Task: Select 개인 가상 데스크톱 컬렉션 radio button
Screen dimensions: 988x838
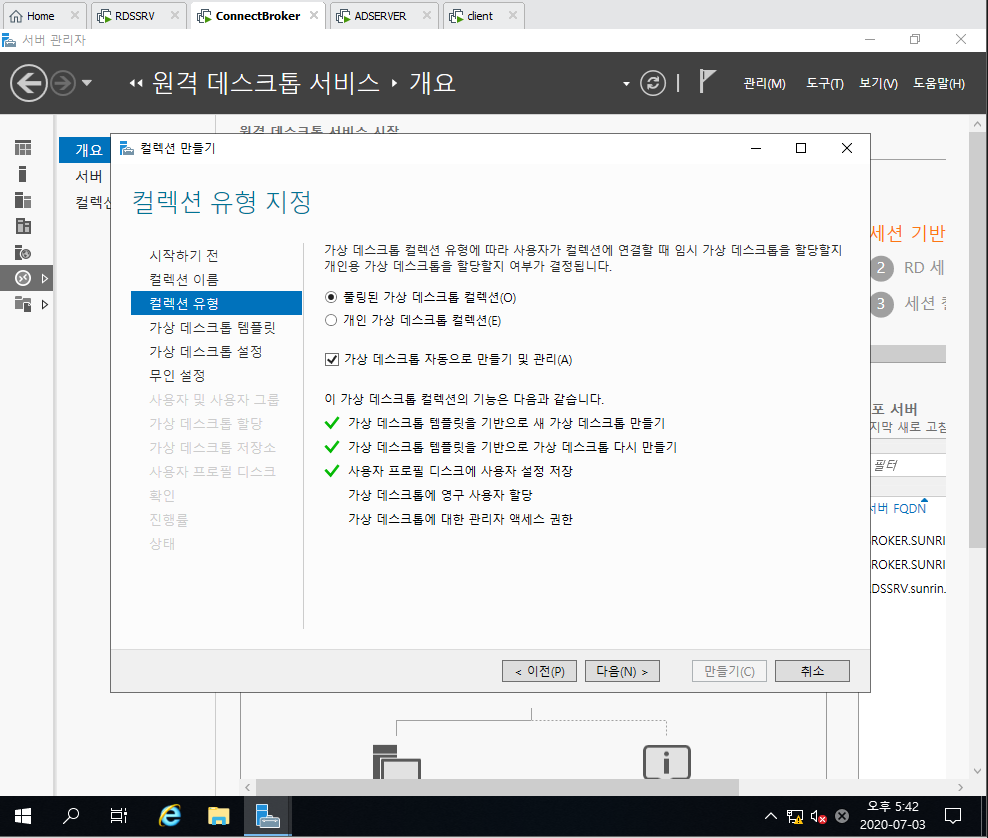Action: (331, 320)
